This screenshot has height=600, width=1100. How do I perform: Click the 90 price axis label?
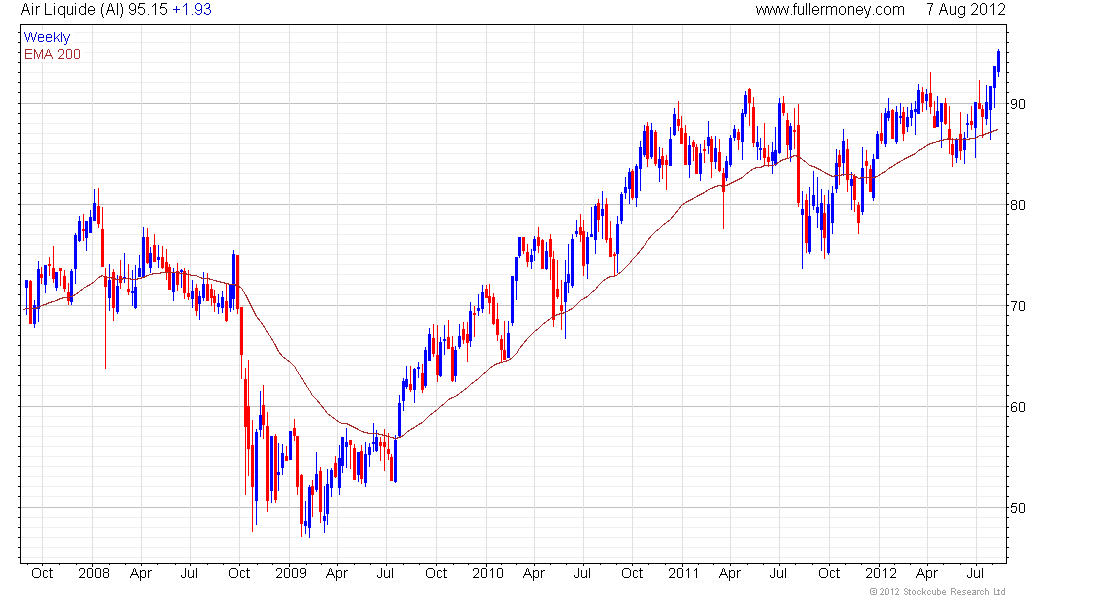click(x=1017, y=104)
